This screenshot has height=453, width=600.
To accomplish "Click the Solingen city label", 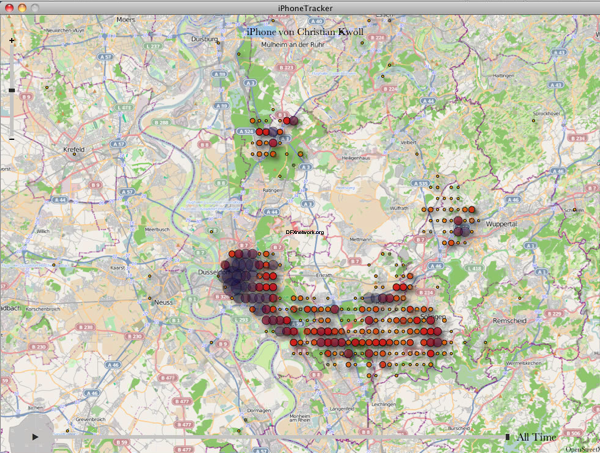I will 433,316.
